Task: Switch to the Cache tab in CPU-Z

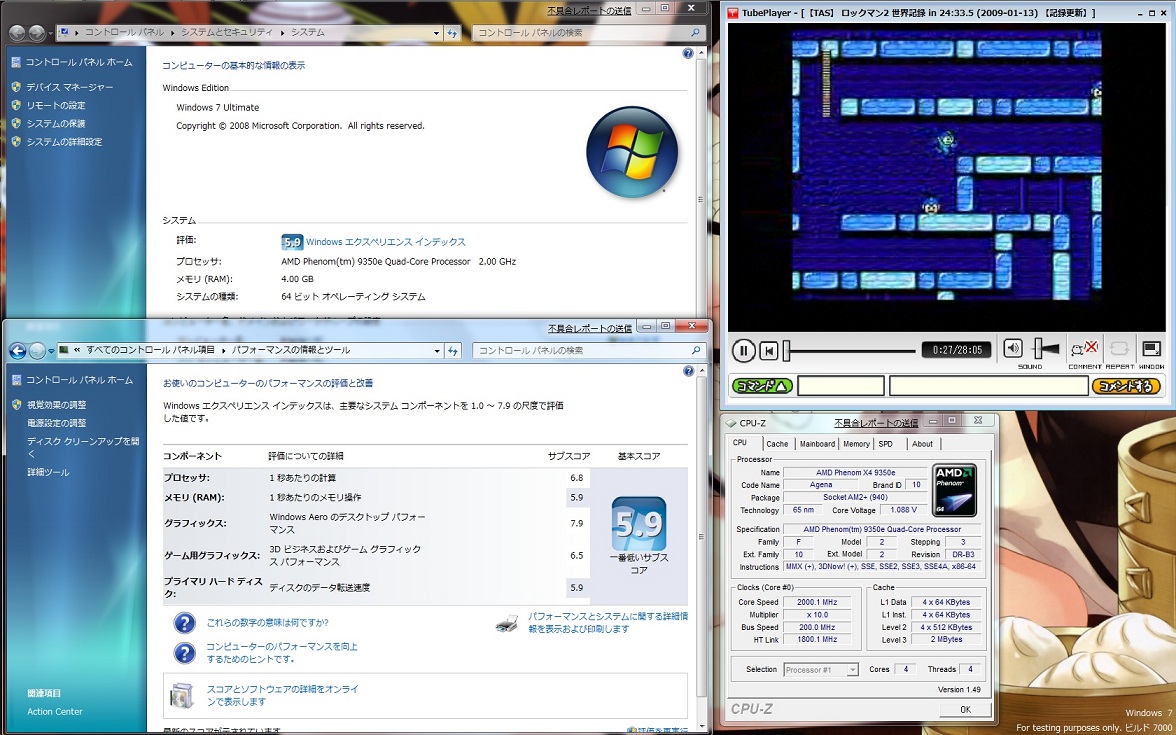Action: (x=777, y=444)
